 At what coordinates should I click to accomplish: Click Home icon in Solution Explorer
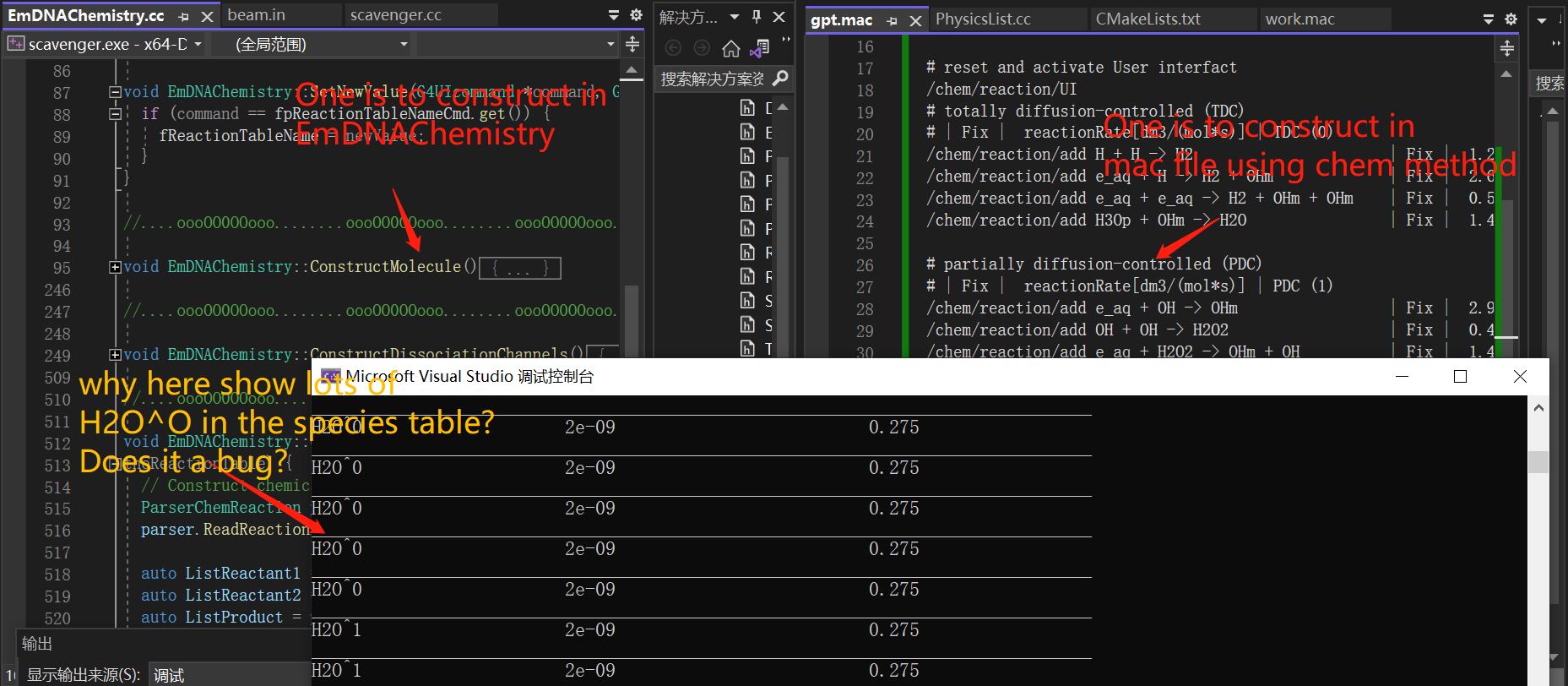(731, 48)
